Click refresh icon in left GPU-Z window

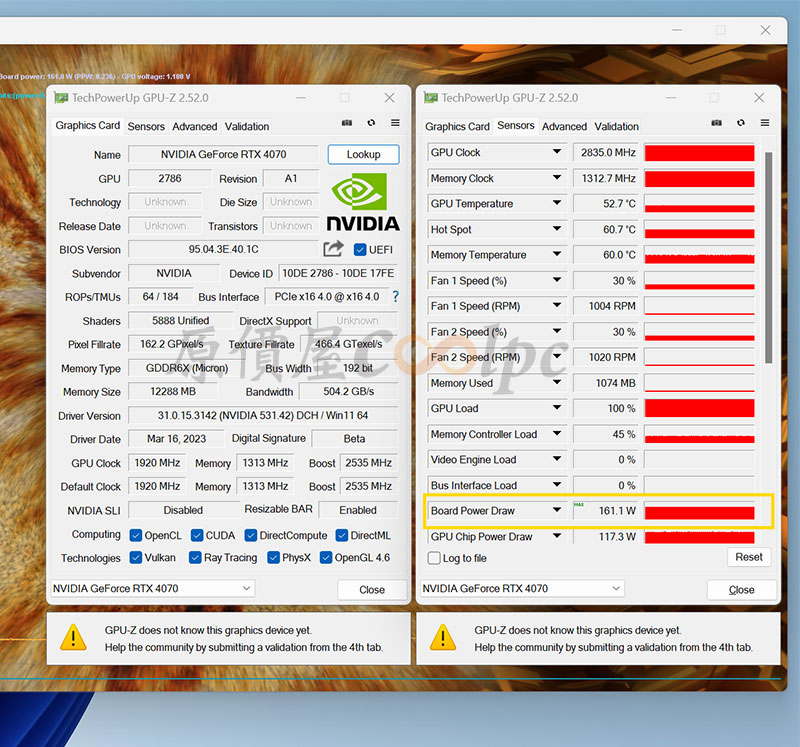371,123
